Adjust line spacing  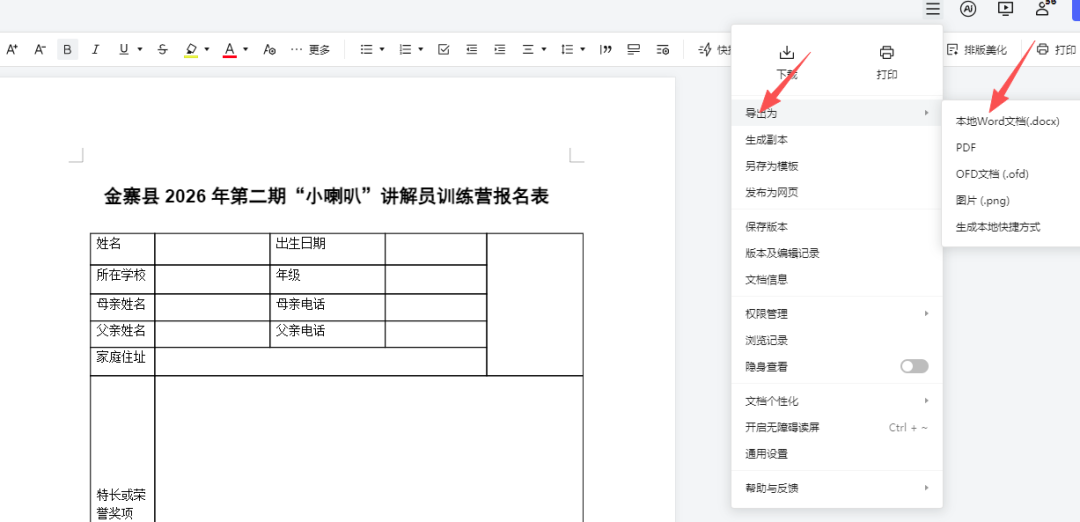tap(567, 50)
